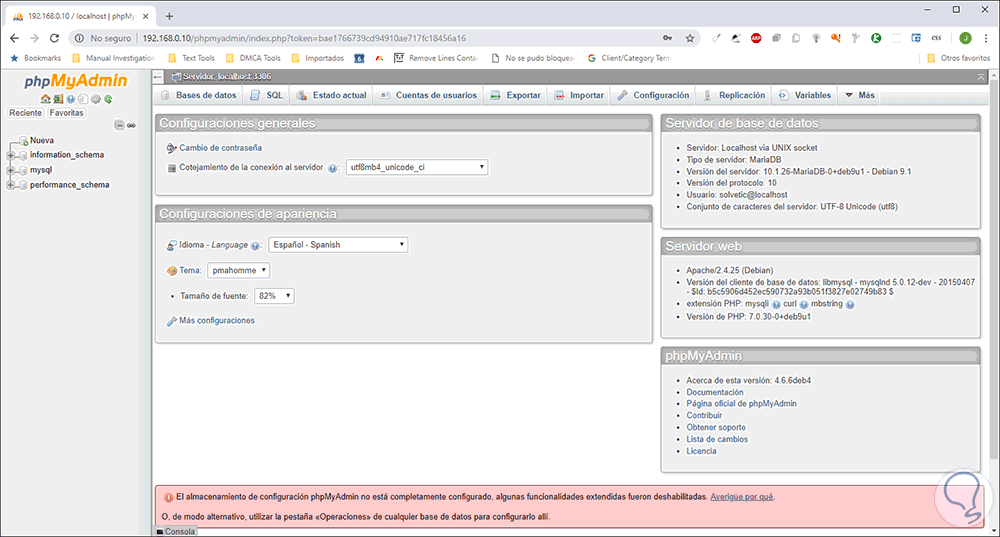The image size is (1000, 537).
Task: Open the Consola bar at the bottom
Action: click(176, 531)
